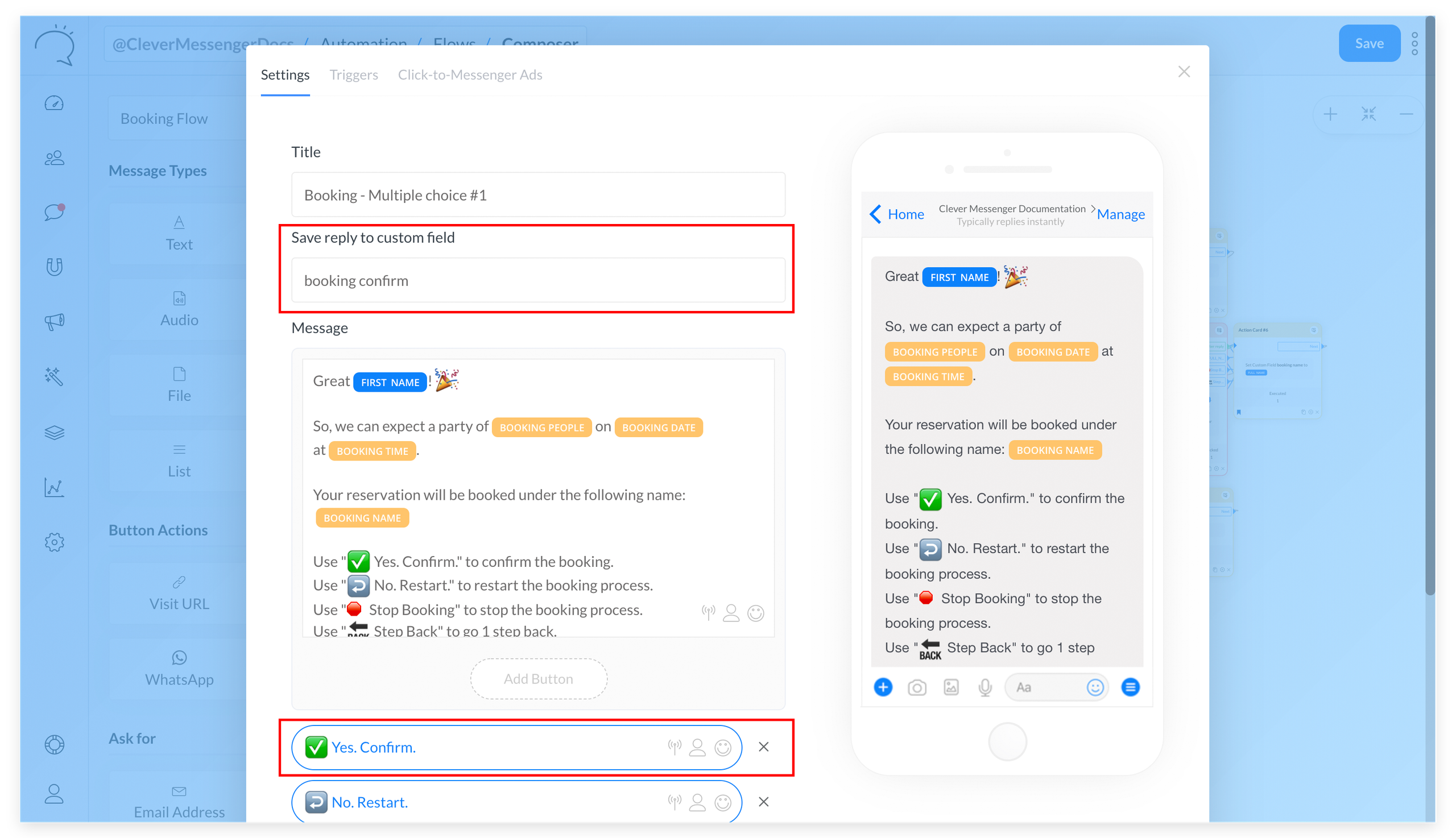This screenshot has width=1456, height=838.
Task: Click emoji icon in Yes. Confirm. row
Action: (x=722, y=747)
